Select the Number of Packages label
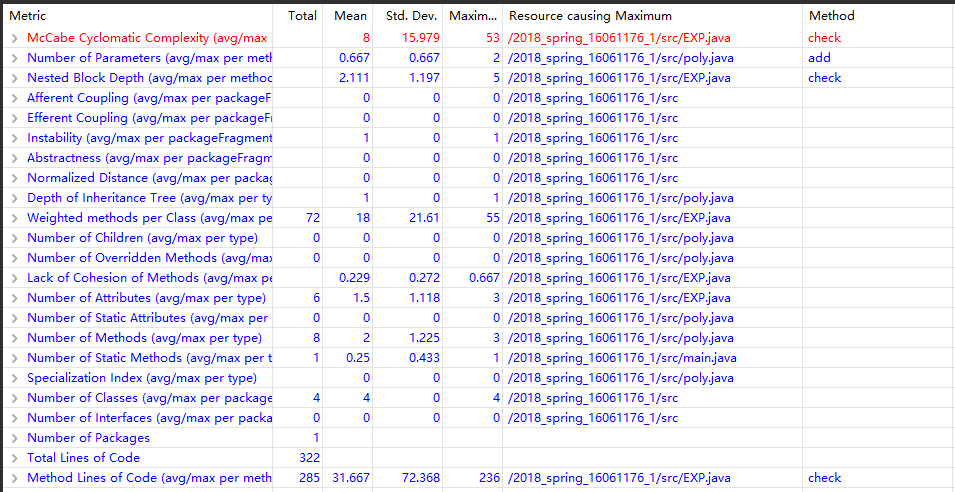The image size is (955, 492). click(x=88, y=438)
